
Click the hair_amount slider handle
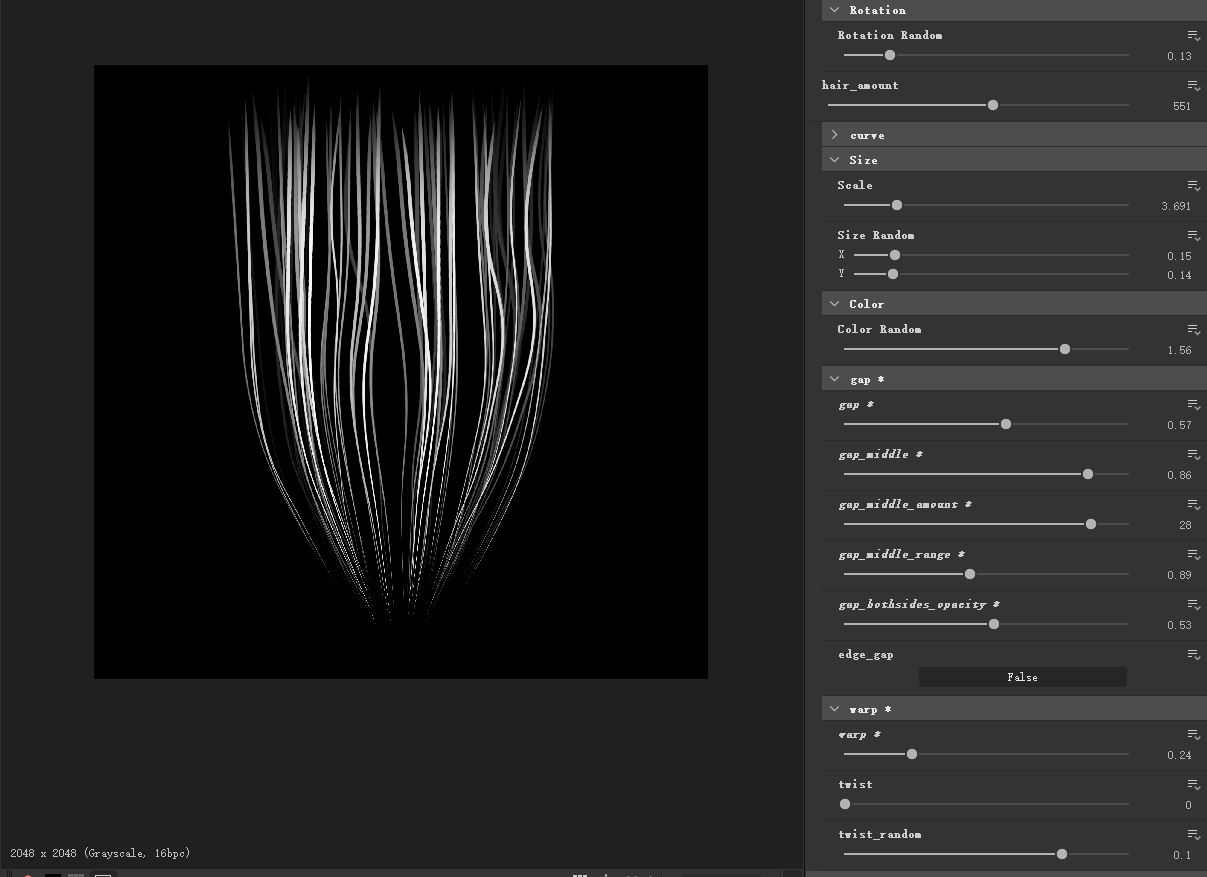[993, 105]
